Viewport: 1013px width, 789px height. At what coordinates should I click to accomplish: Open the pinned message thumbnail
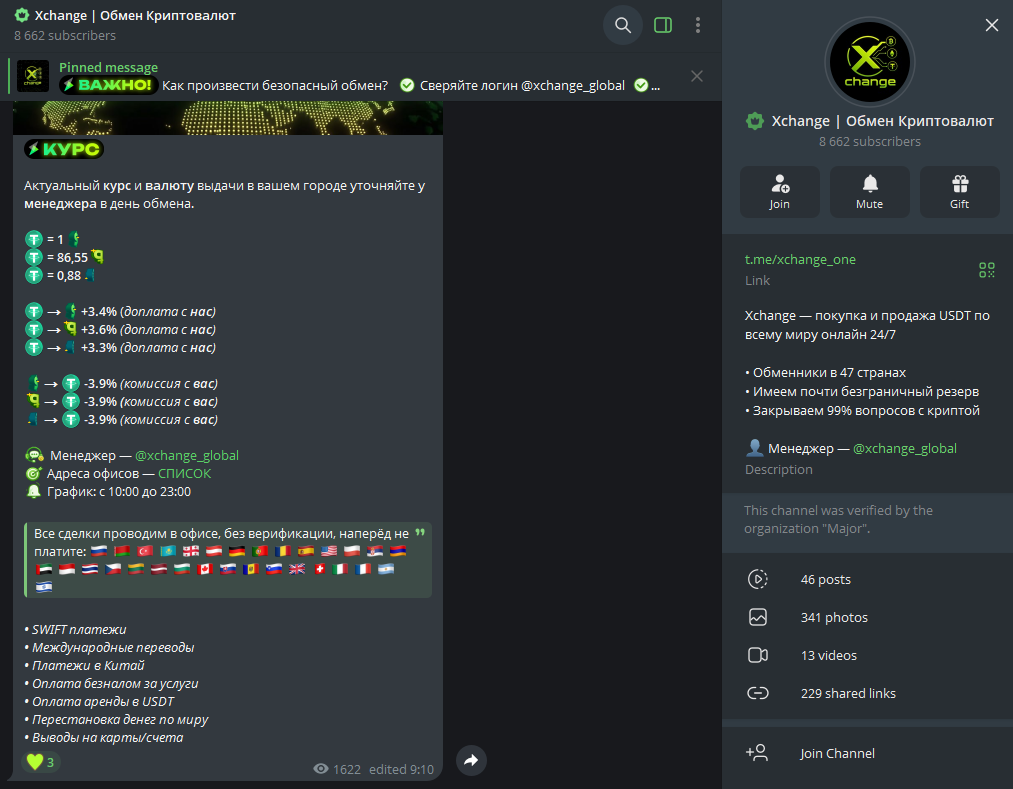33,76
